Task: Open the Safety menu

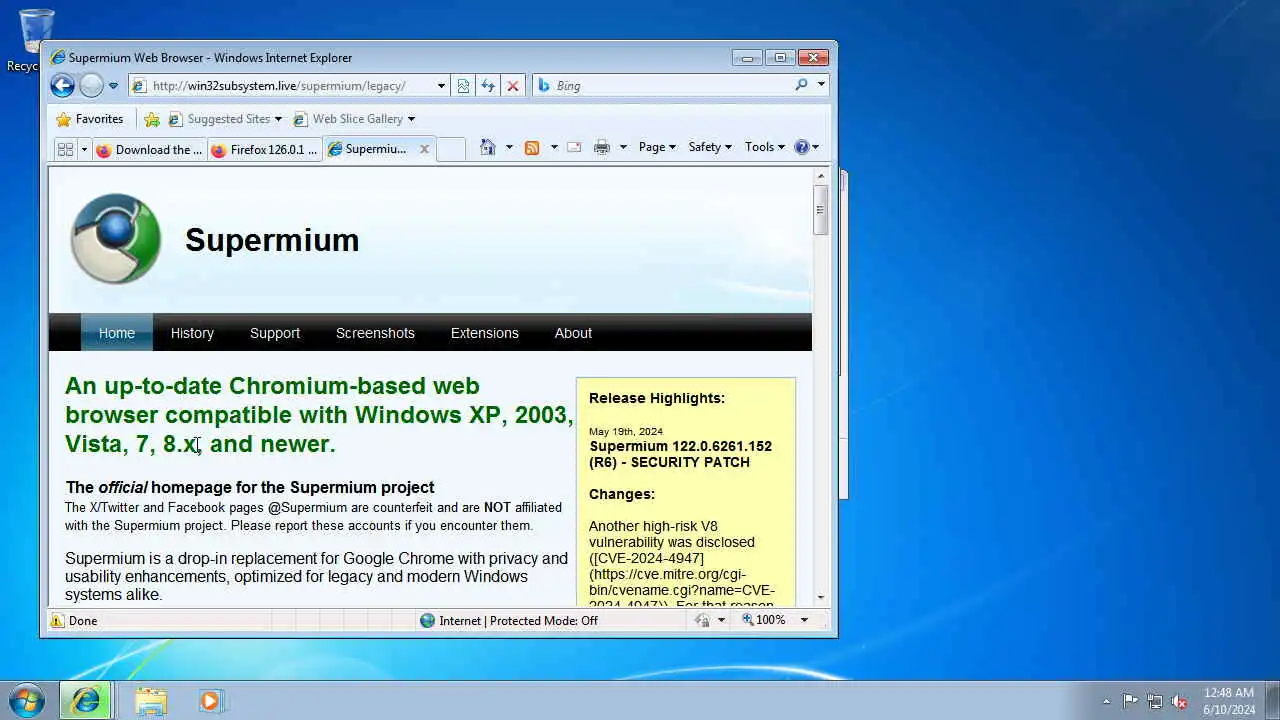Action: pos(710,147)
